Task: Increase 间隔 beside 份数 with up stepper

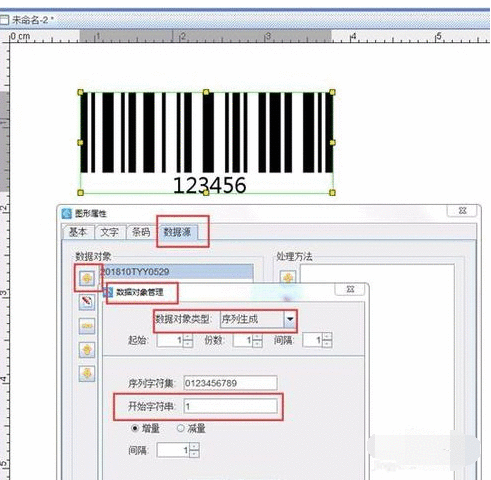Action: [327, 337]
